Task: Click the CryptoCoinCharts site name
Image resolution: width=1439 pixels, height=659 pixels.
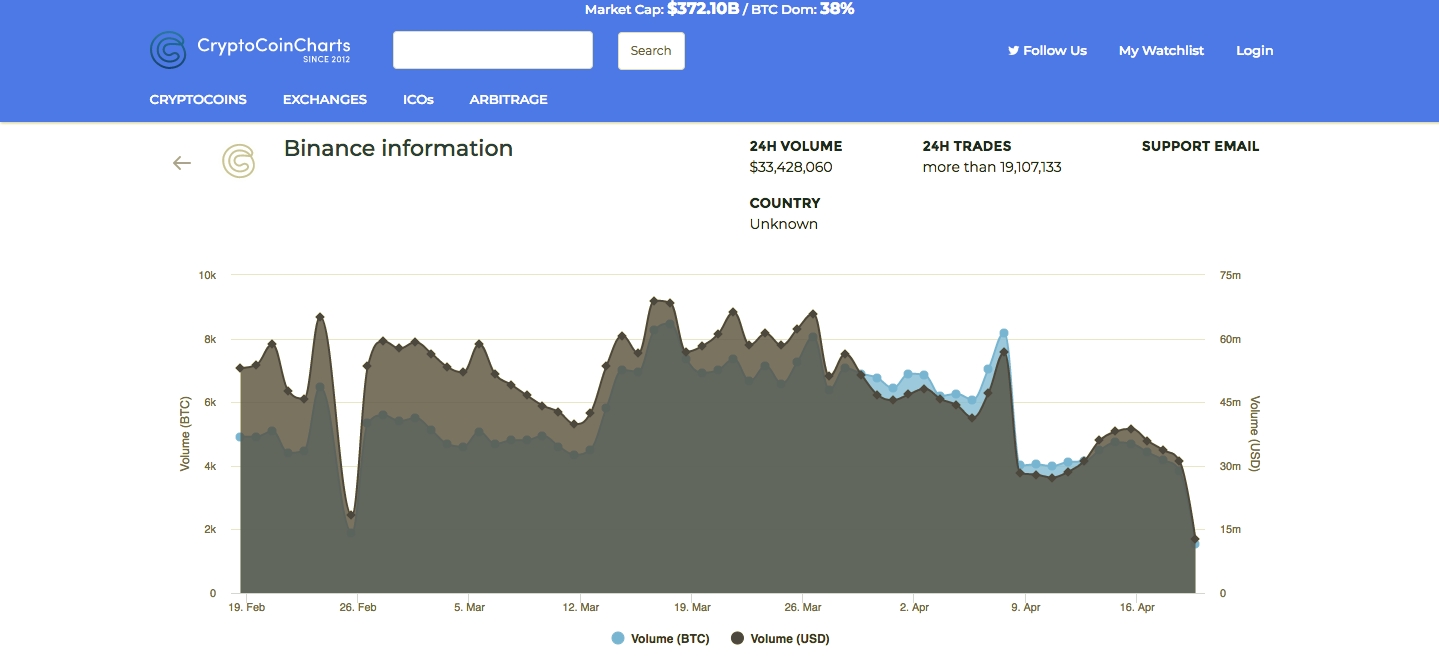Action: click(274, 46)
